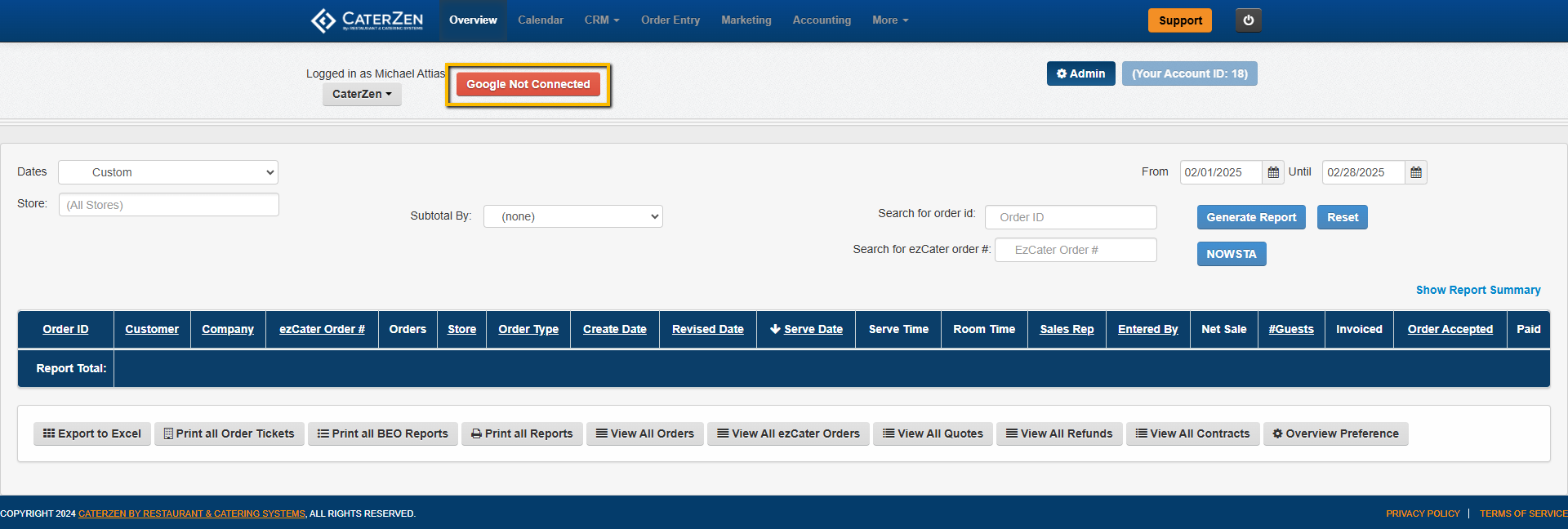Sort by Order Accepted column
This screenshot has width=1568, height=529.
1450,329
